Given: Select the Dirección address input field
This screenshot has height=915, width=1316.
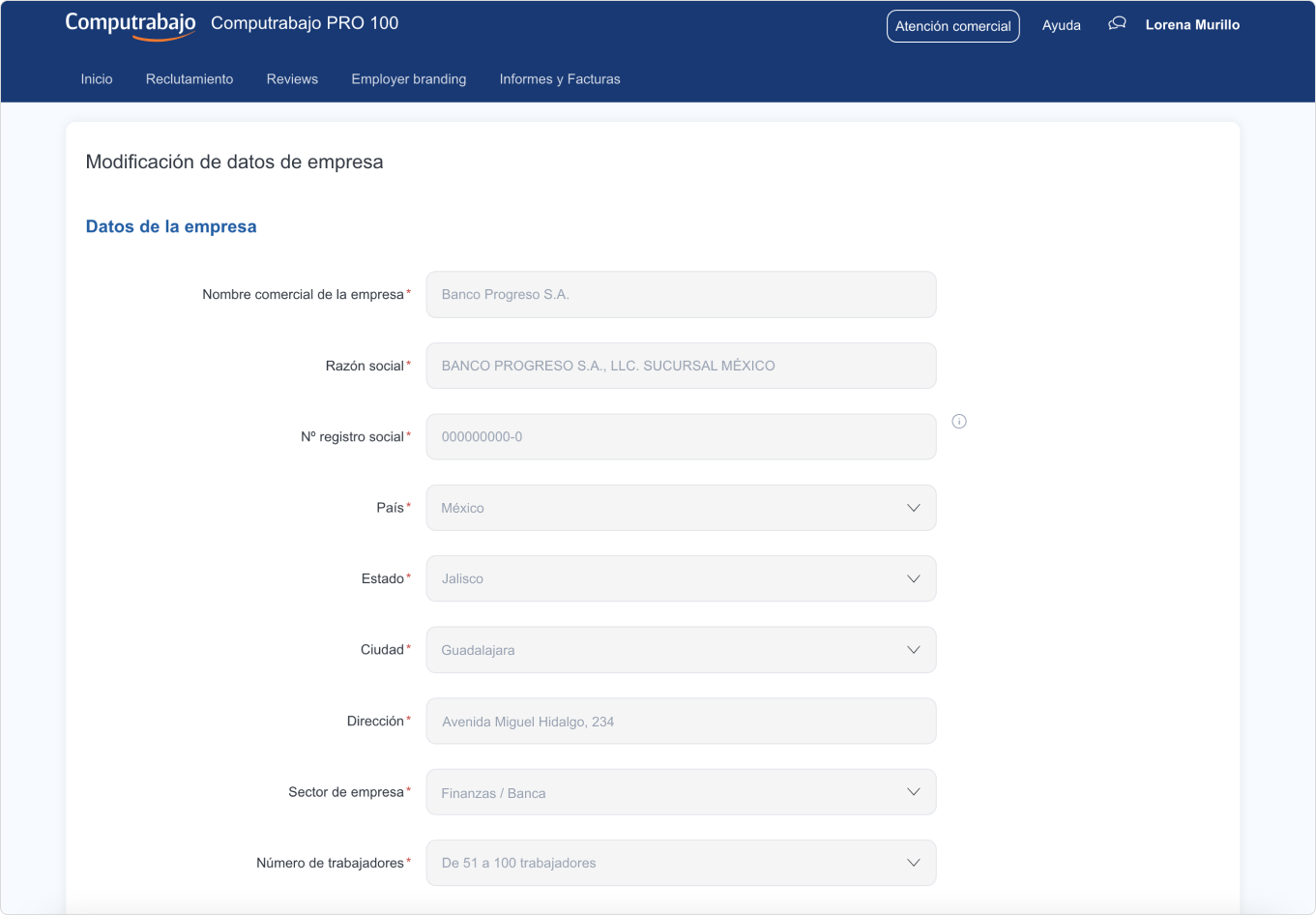Looking at the screenshot, I should tap(681, 722).
